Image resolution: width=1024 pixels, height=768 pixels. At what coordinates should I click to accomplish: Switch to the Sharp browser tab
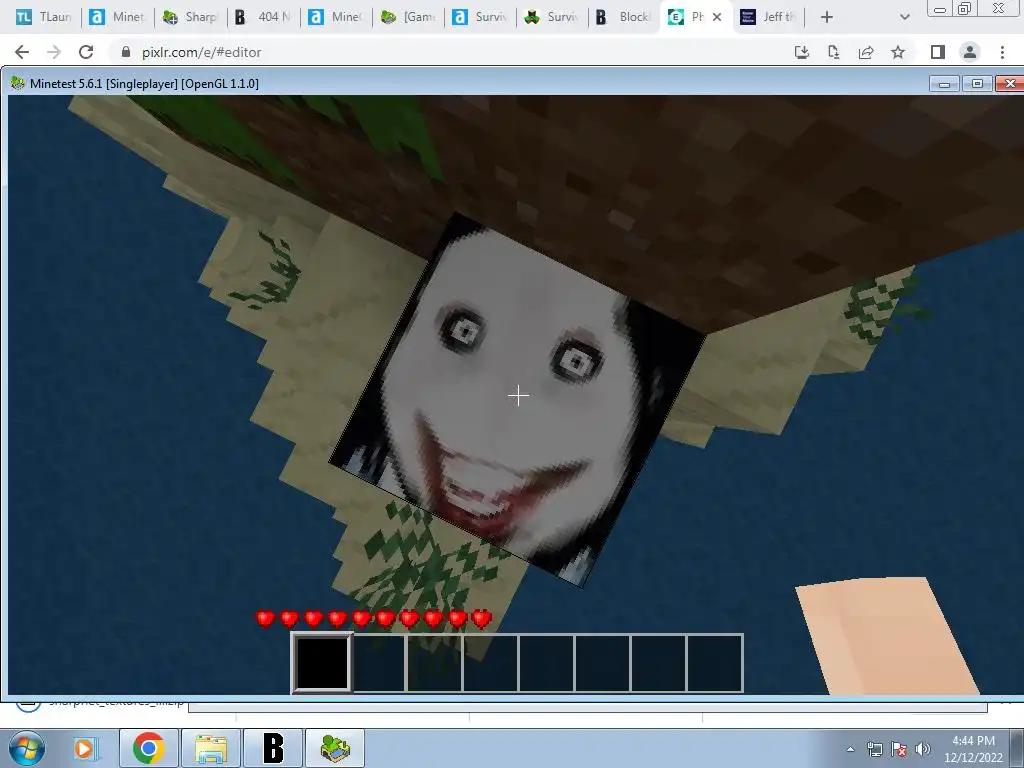pos(191,17)
